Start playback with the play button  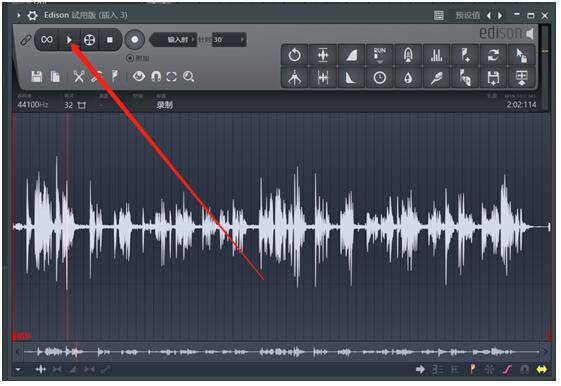click(x=69, y=40)
